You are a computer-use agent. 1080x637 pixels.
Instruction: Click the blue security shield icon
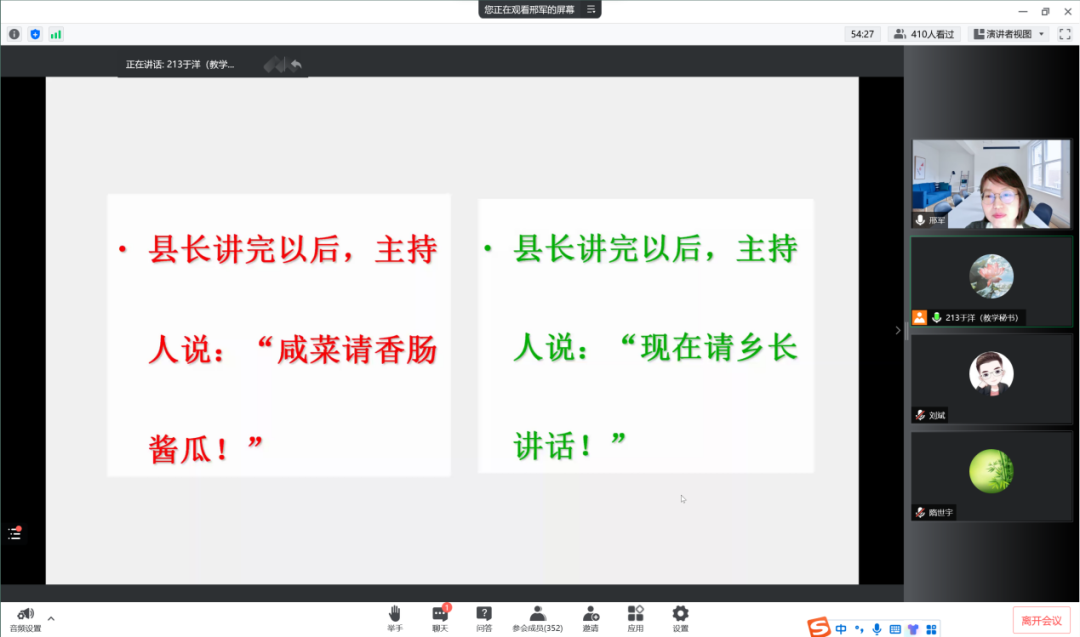coord(35,34)
